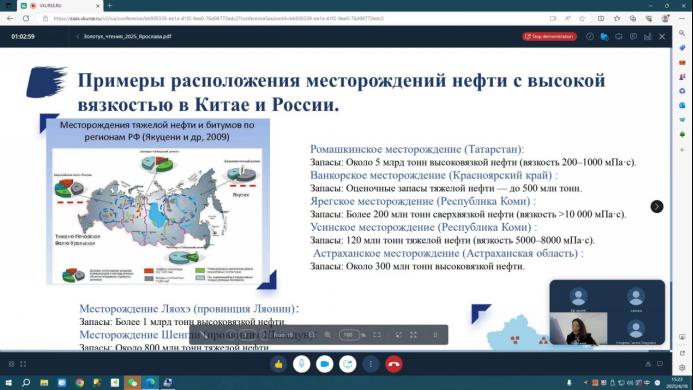Click the clock timer icon in header

(x=590, y=37)
